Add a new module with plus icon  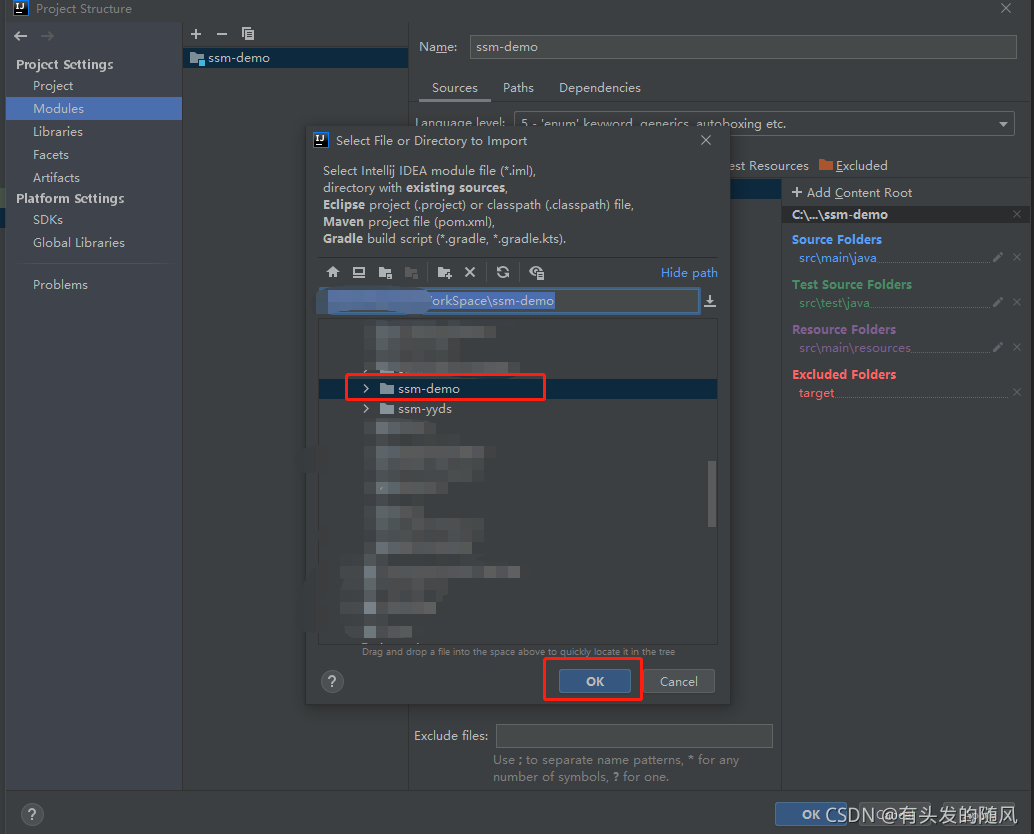[196, 34]
